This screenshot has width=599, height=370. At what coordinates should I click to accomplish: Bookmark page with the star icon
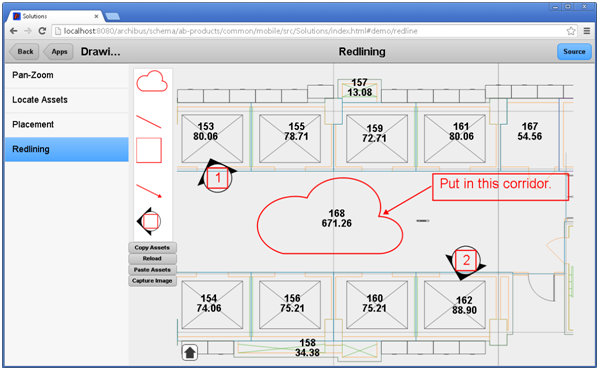click(x=571, y=31)
